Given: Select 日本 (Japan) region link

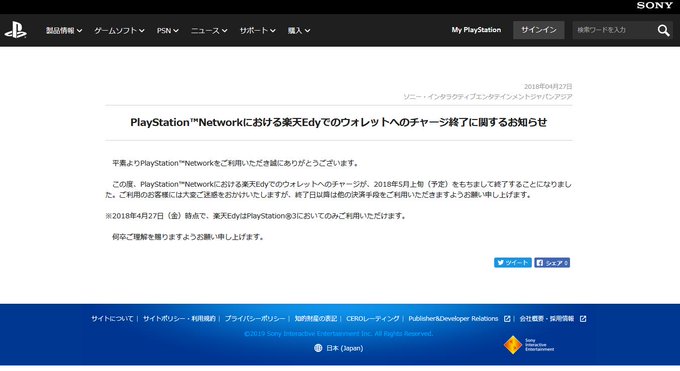Looking at the screenshot, I should (344, 348).
